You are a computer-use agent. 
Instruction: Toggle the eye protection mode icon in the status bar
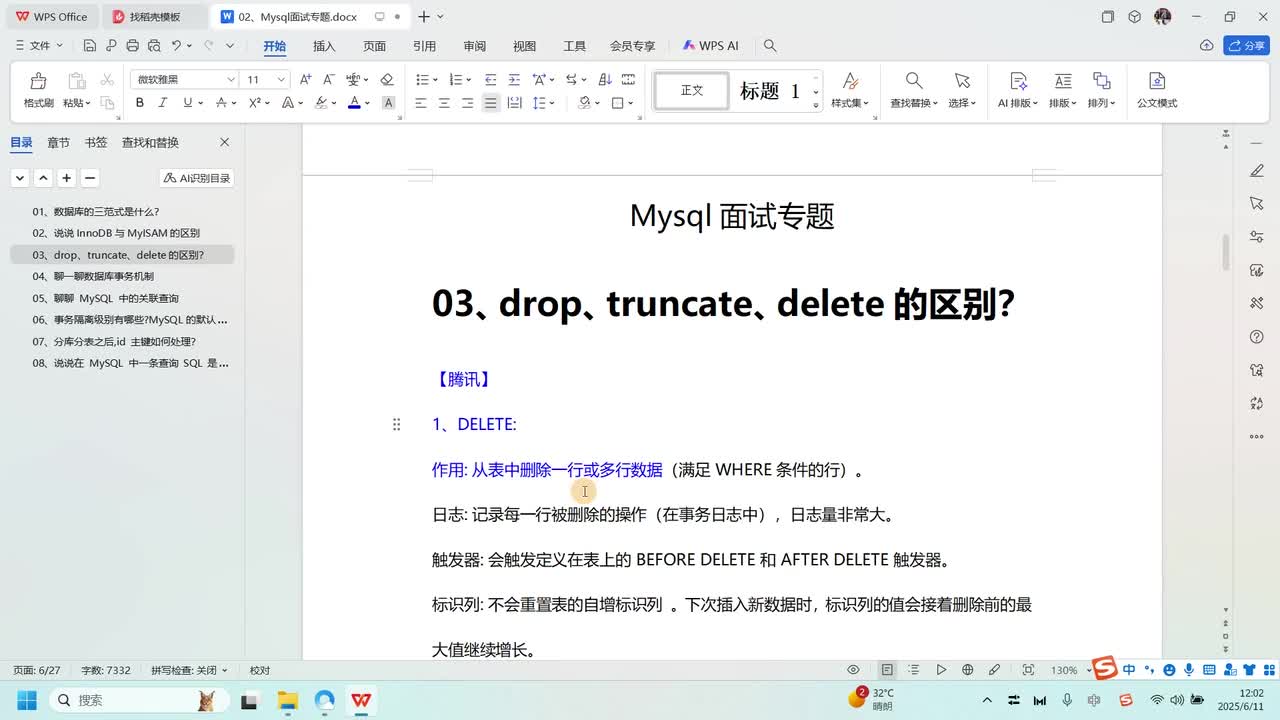(x=853, y=670)
